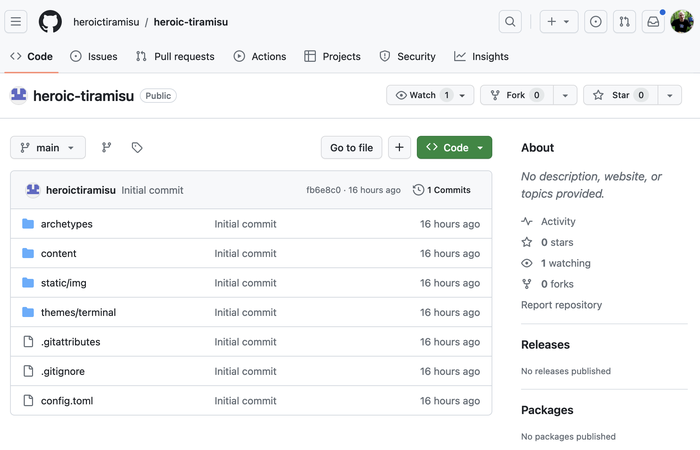Open the notifications inbox icon

[653, 21]
